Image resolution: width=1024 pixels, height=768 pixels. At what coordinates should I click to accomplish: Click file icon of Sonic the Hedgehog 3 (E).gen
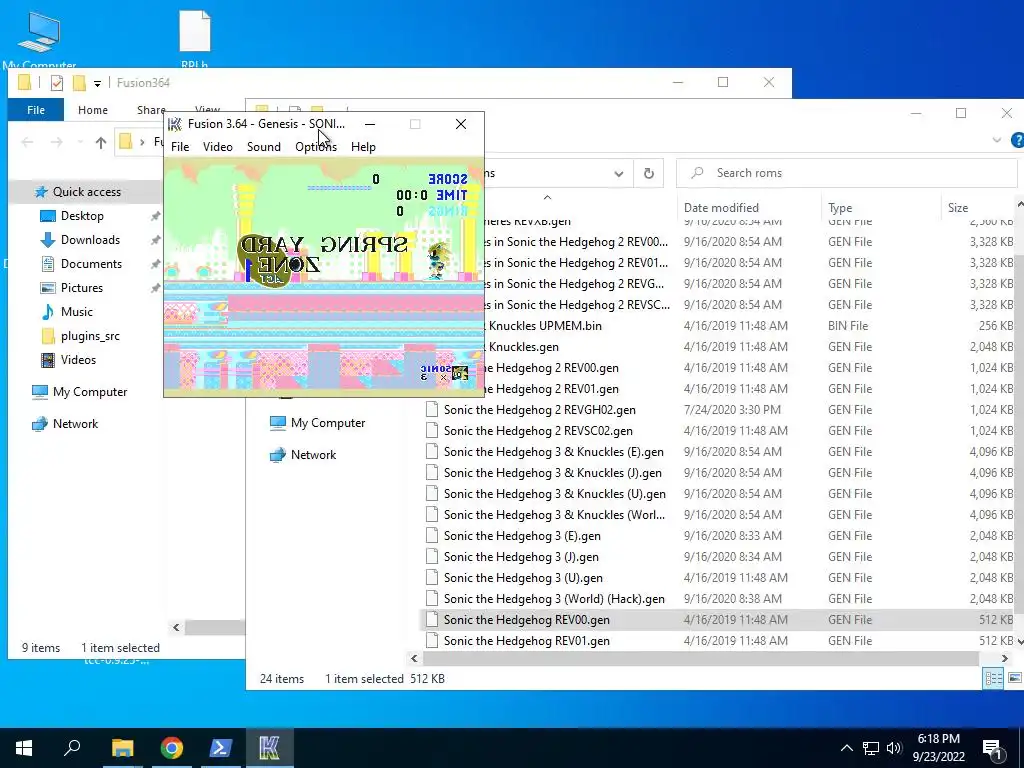(432, 536)
